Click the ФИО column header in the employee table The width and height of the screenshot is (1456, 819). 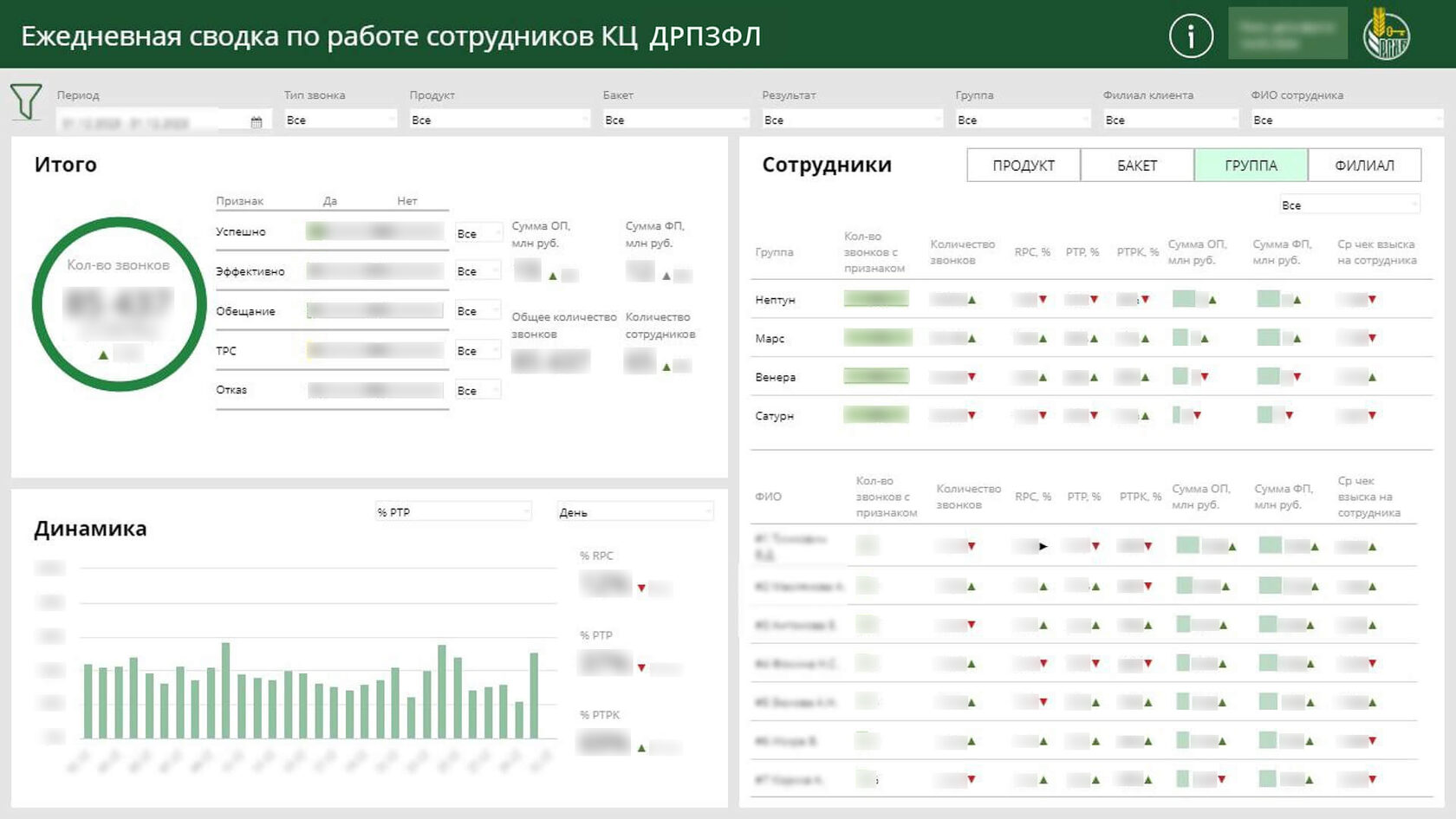(x=768, y=497)
